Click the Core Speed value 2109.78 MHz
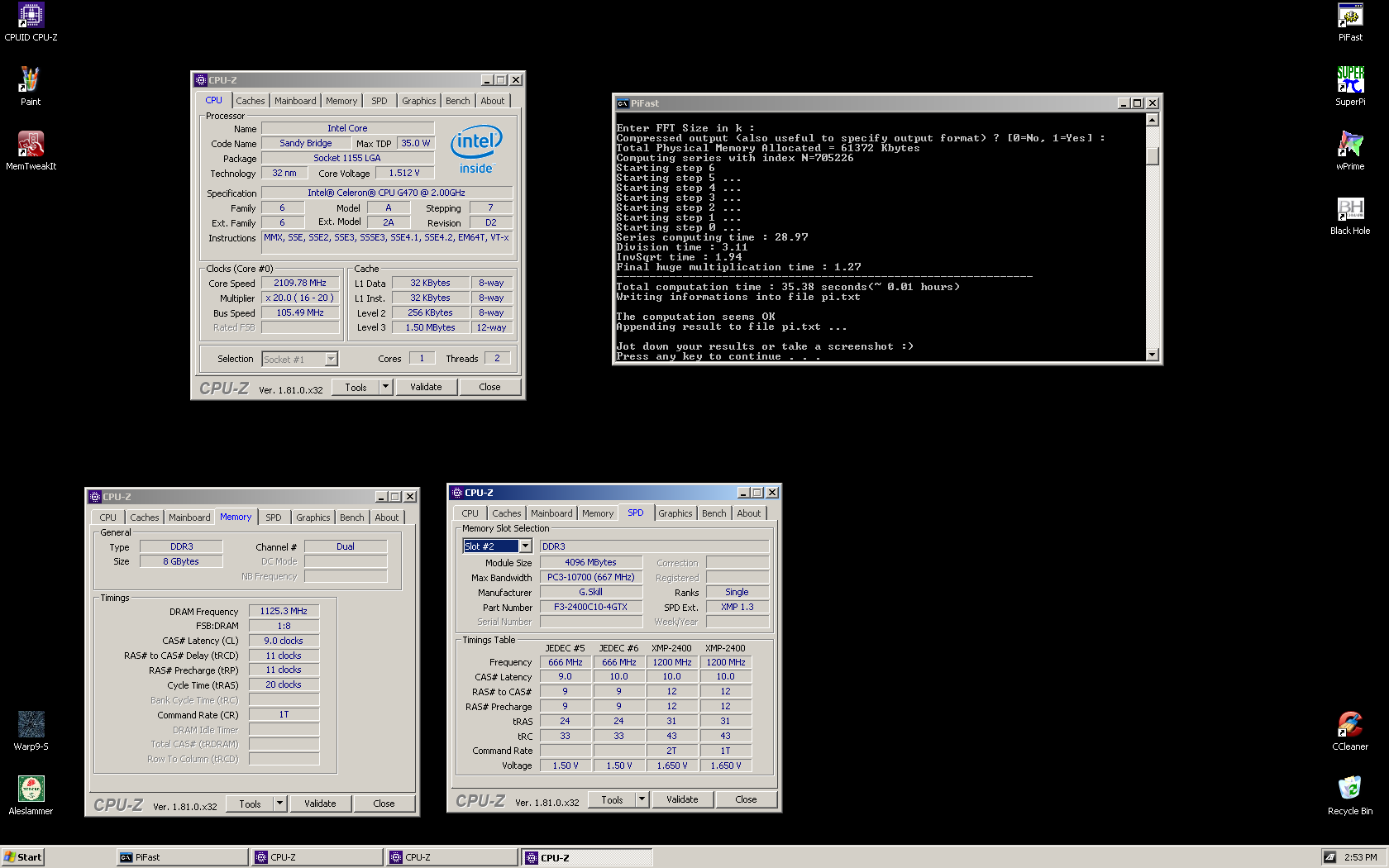The width and height of the screenshot is (1389, 868). pos(300,283)
